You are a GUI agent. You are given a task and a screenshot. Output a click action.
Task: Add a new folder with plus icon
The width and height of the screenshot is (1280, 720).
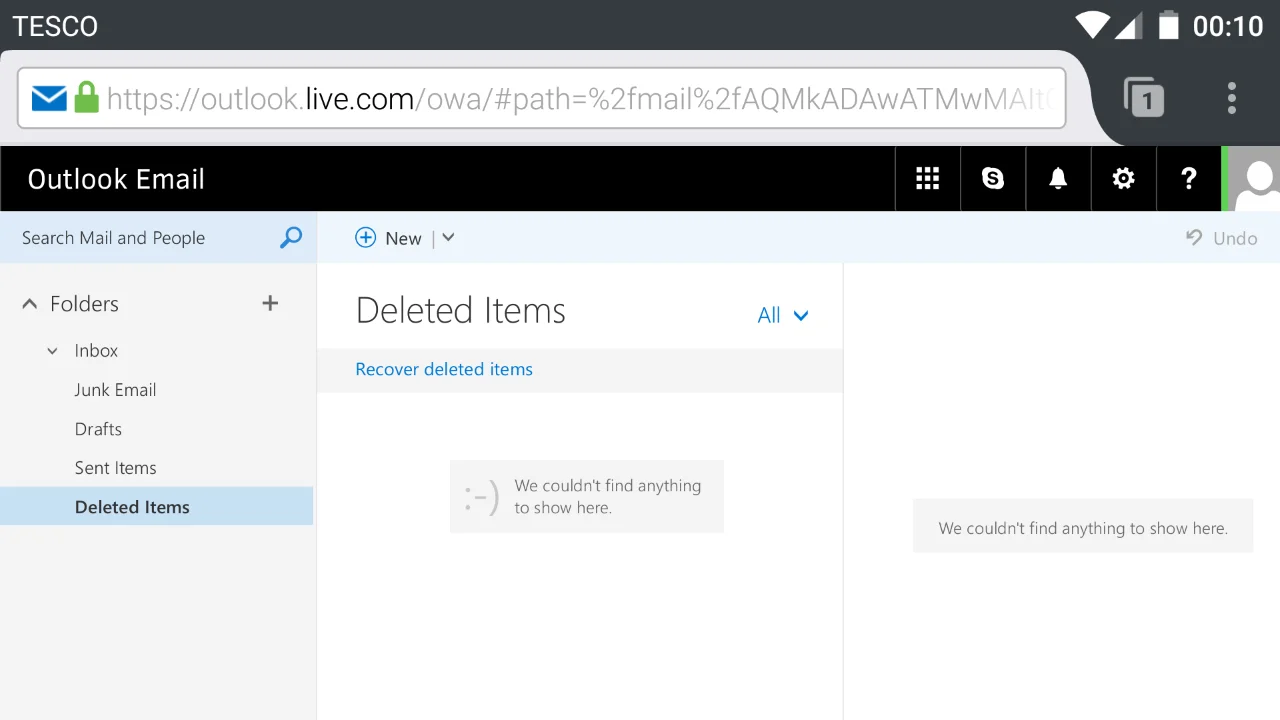pos(270,303)
